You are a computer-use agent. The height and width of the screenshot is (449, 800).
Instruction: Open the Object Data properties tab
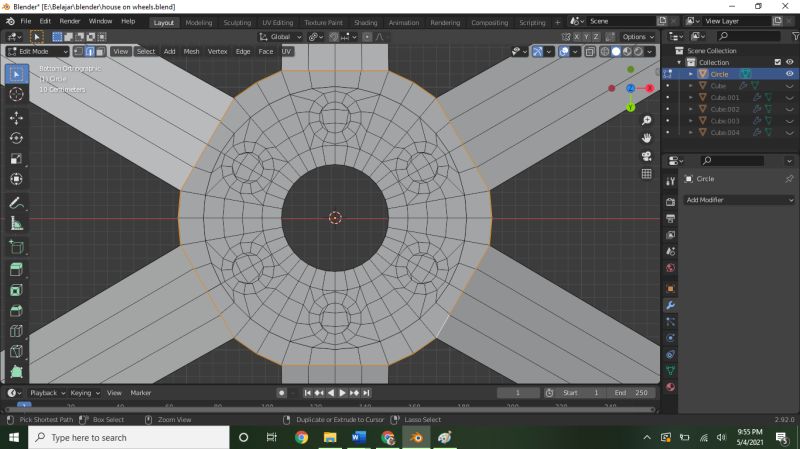[x=670, y=370]
